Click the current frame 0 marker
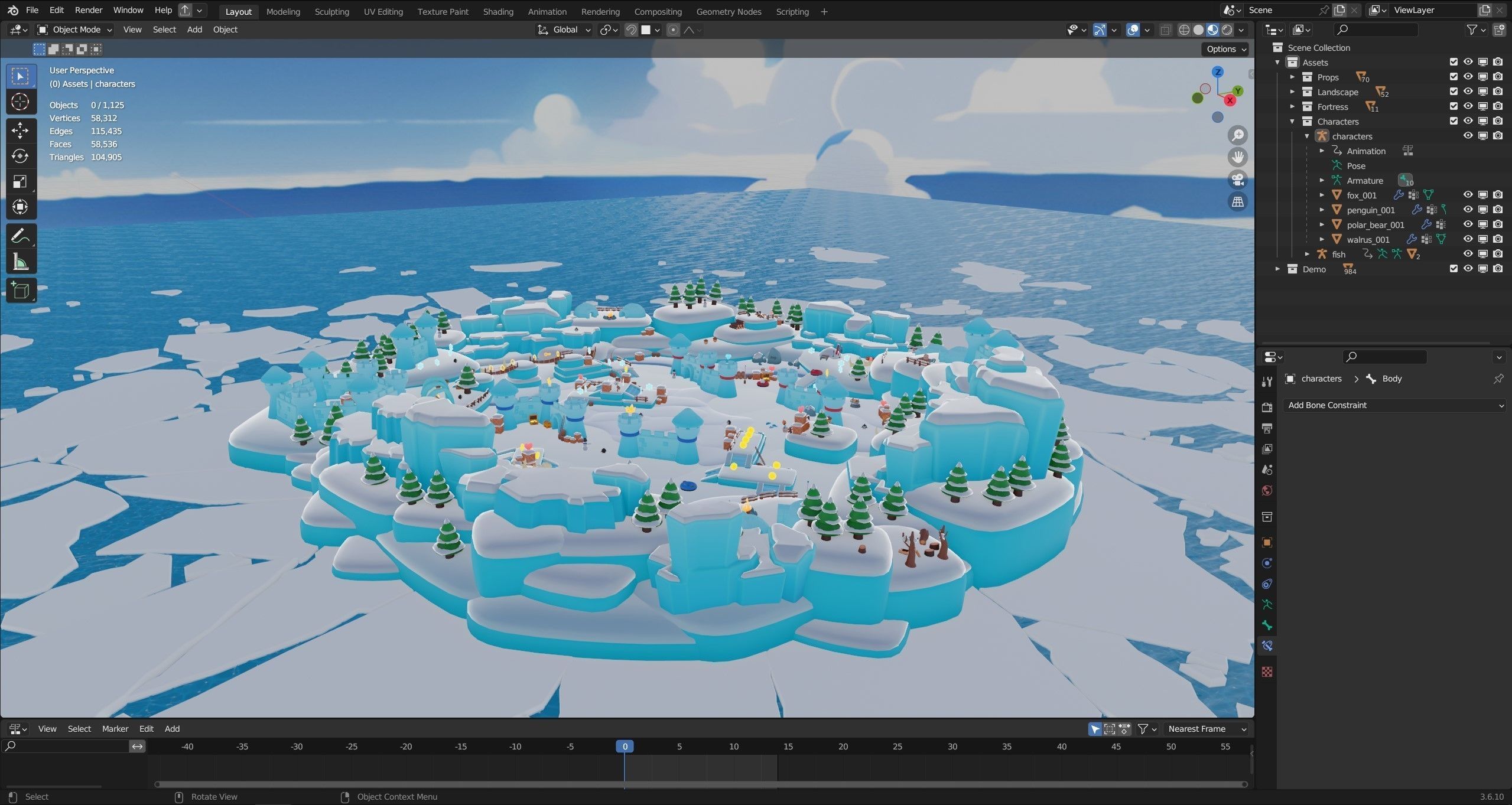Viewport: 1512px width, 805px height. point(625,747)
